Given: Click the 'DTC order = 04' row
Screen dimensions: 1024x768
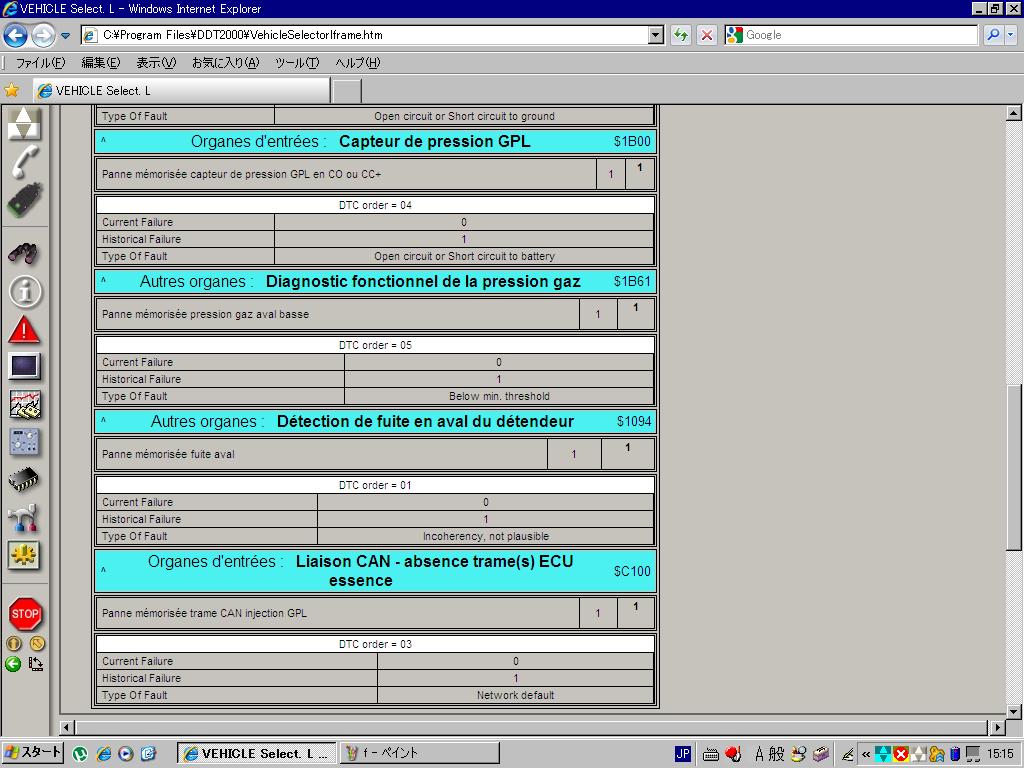Looking at the screenshot, I should (x=375, y=205).
